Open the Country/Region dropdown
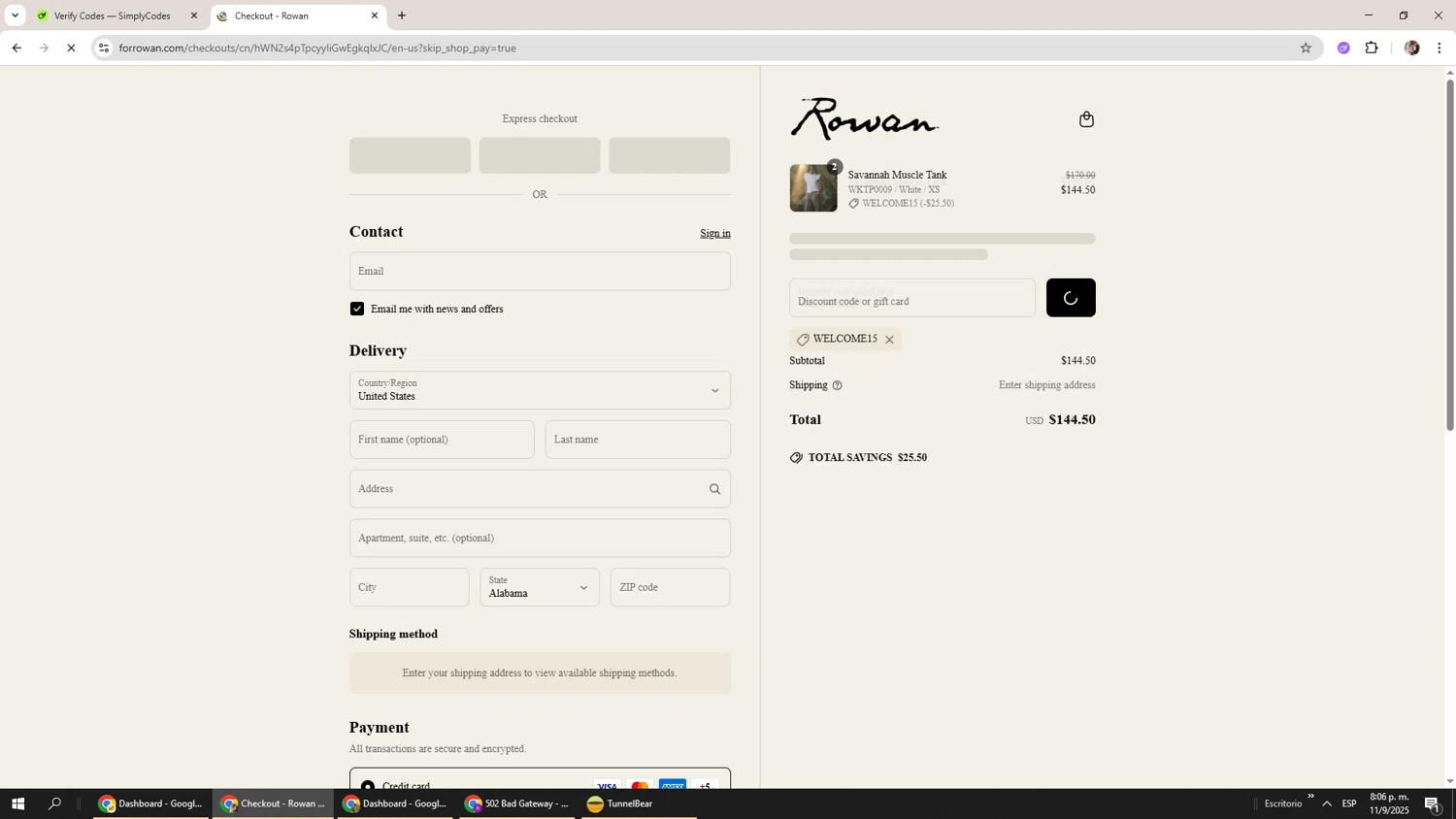Viewport: 1456px width, 819px height. point(540,390)
